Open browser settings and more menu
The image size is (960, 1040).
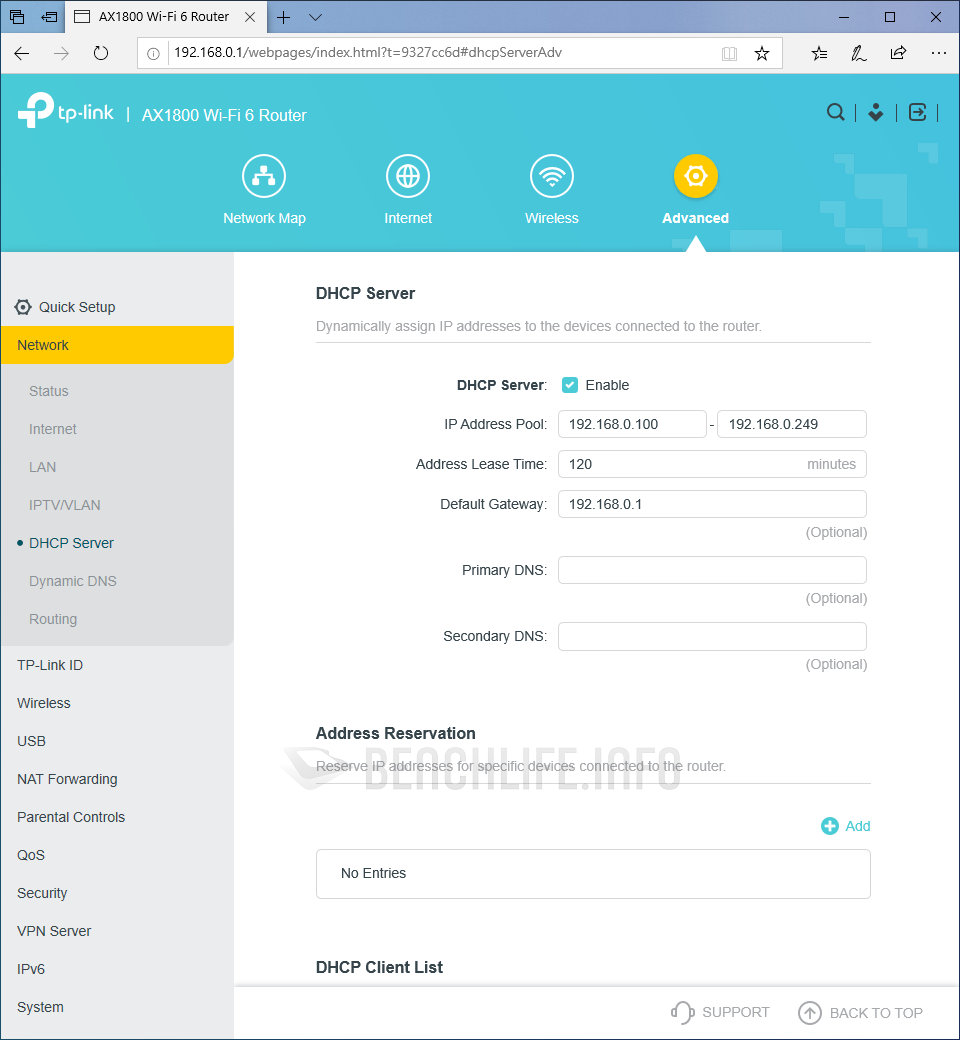click(938, 53)
